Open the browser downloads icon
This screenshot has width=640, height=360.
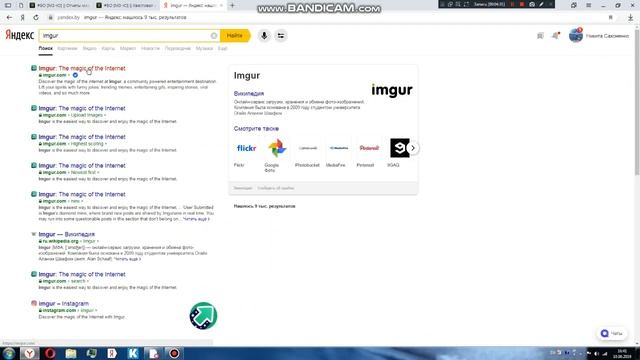click(631, 18)
